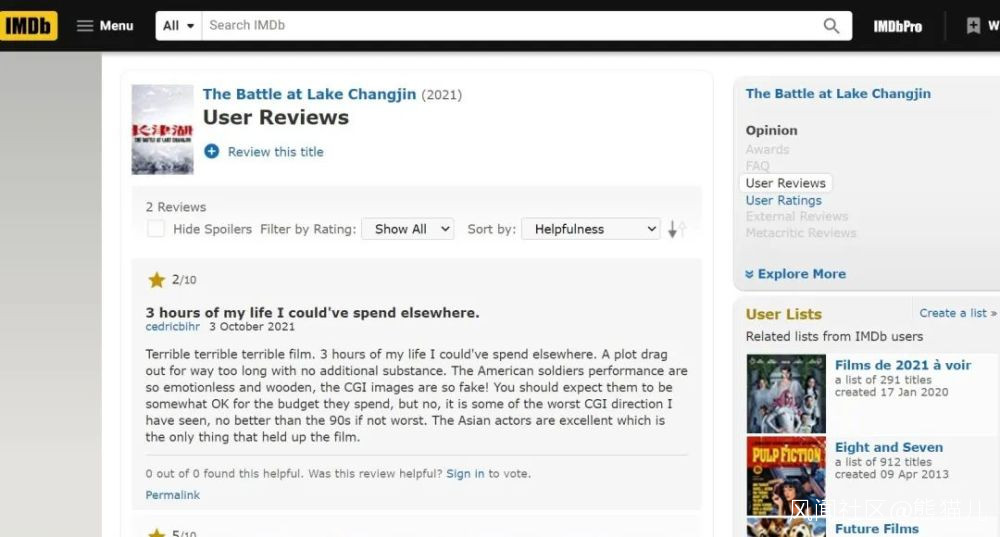The width and height of the screenshot is (1000, 537).
Task: Click the IMDb logo icon
Action: click(x=28, y=26)
